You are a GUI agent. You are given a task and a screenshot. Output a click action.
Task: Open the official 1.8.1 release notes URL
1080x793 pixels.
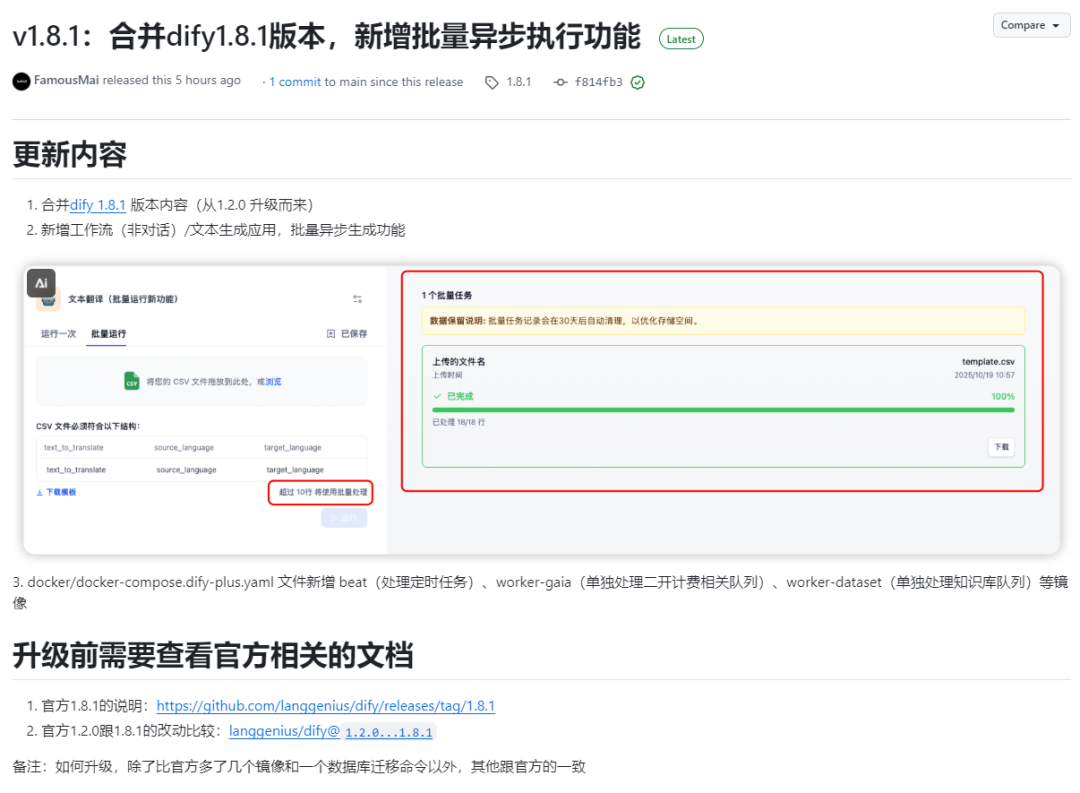pyautogui.click(x=326, y=706)
